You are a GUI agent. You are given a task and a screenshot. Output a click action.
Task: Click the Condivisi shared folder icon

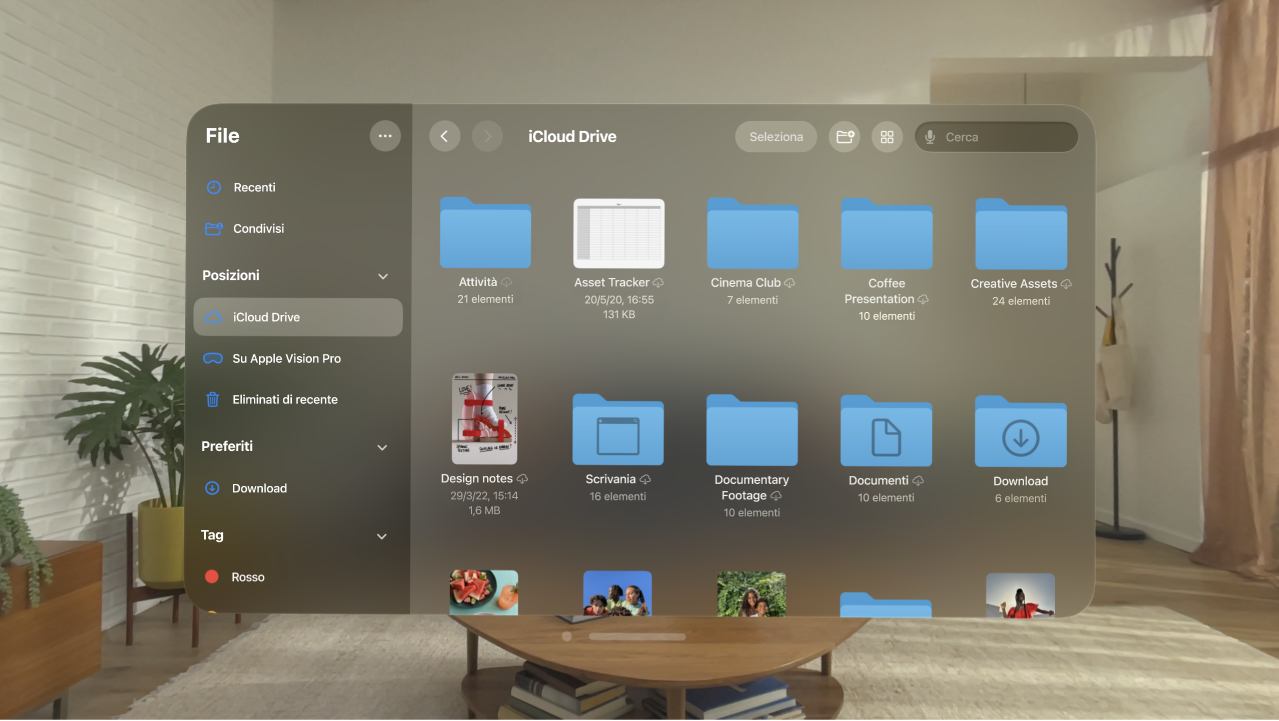213,229
